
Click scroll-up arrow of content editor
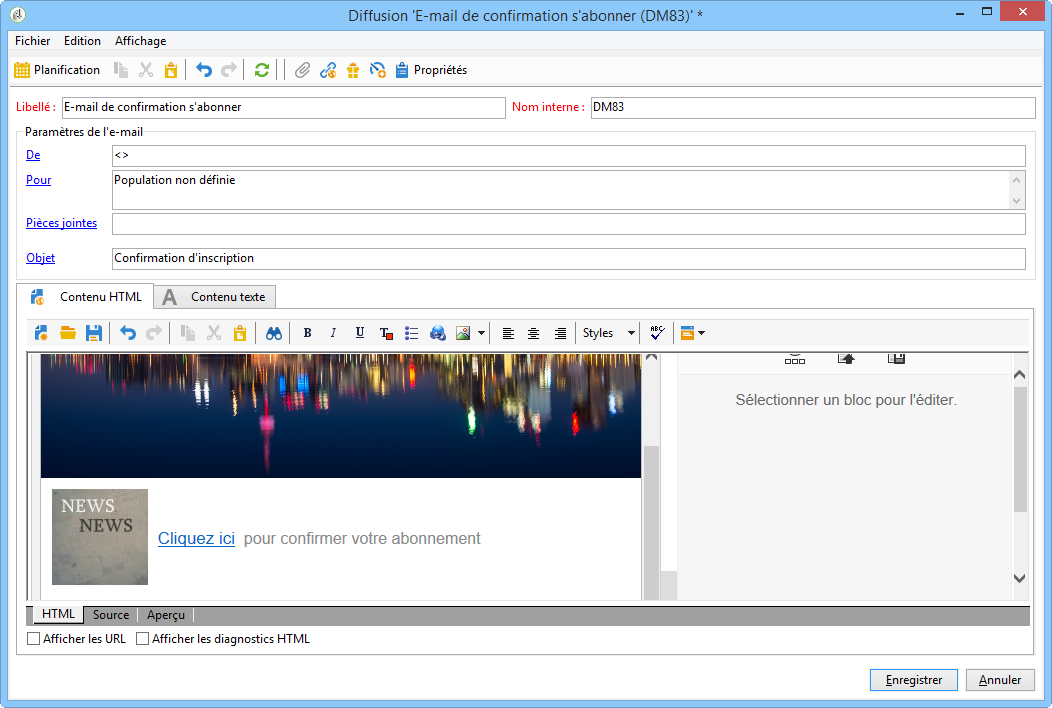pyautogui.click(x=651, y=358)
